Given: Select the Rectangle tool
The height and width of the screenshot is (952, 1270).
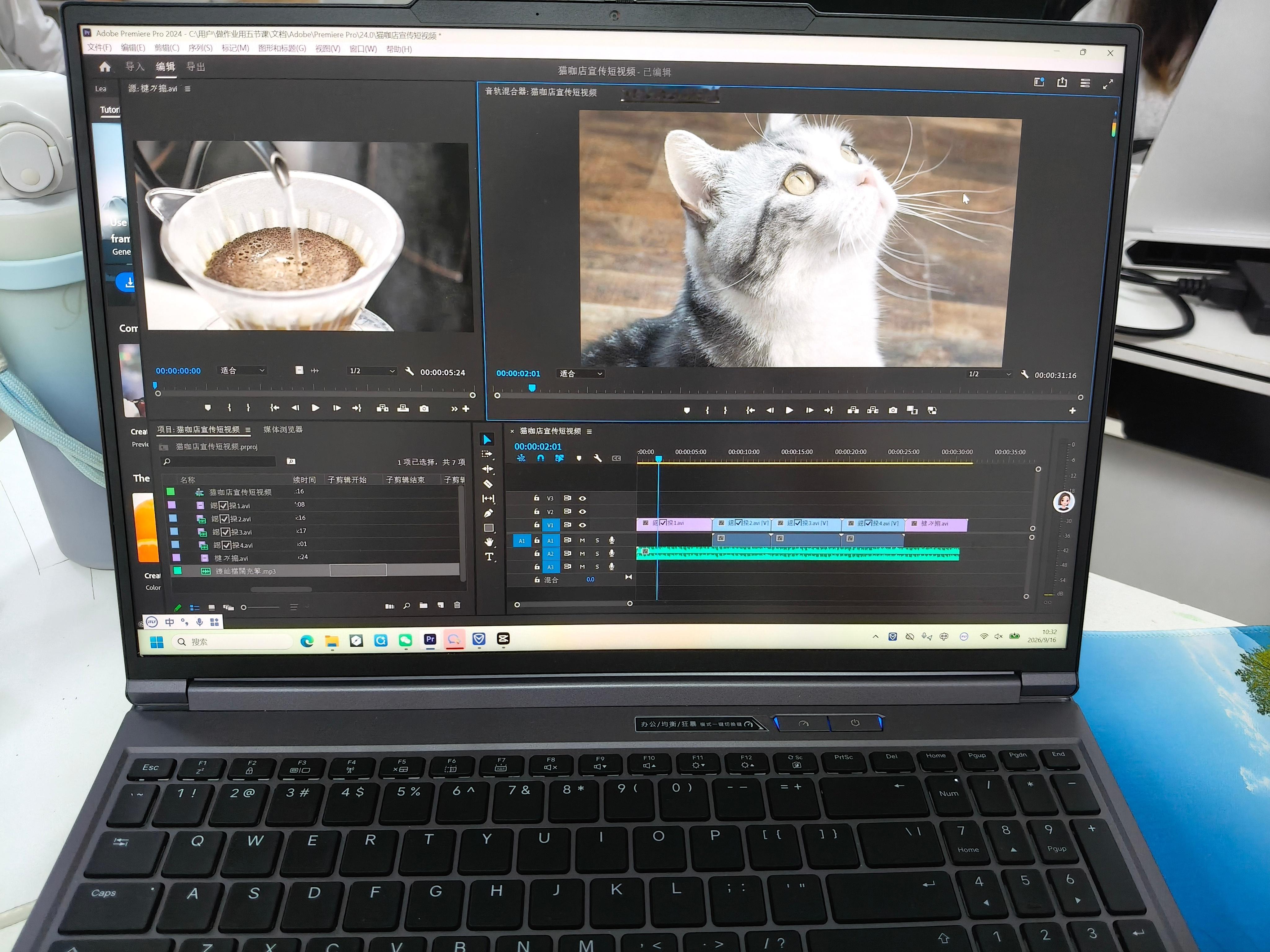Looking at the screenshot, I should (x=489, y=528).
